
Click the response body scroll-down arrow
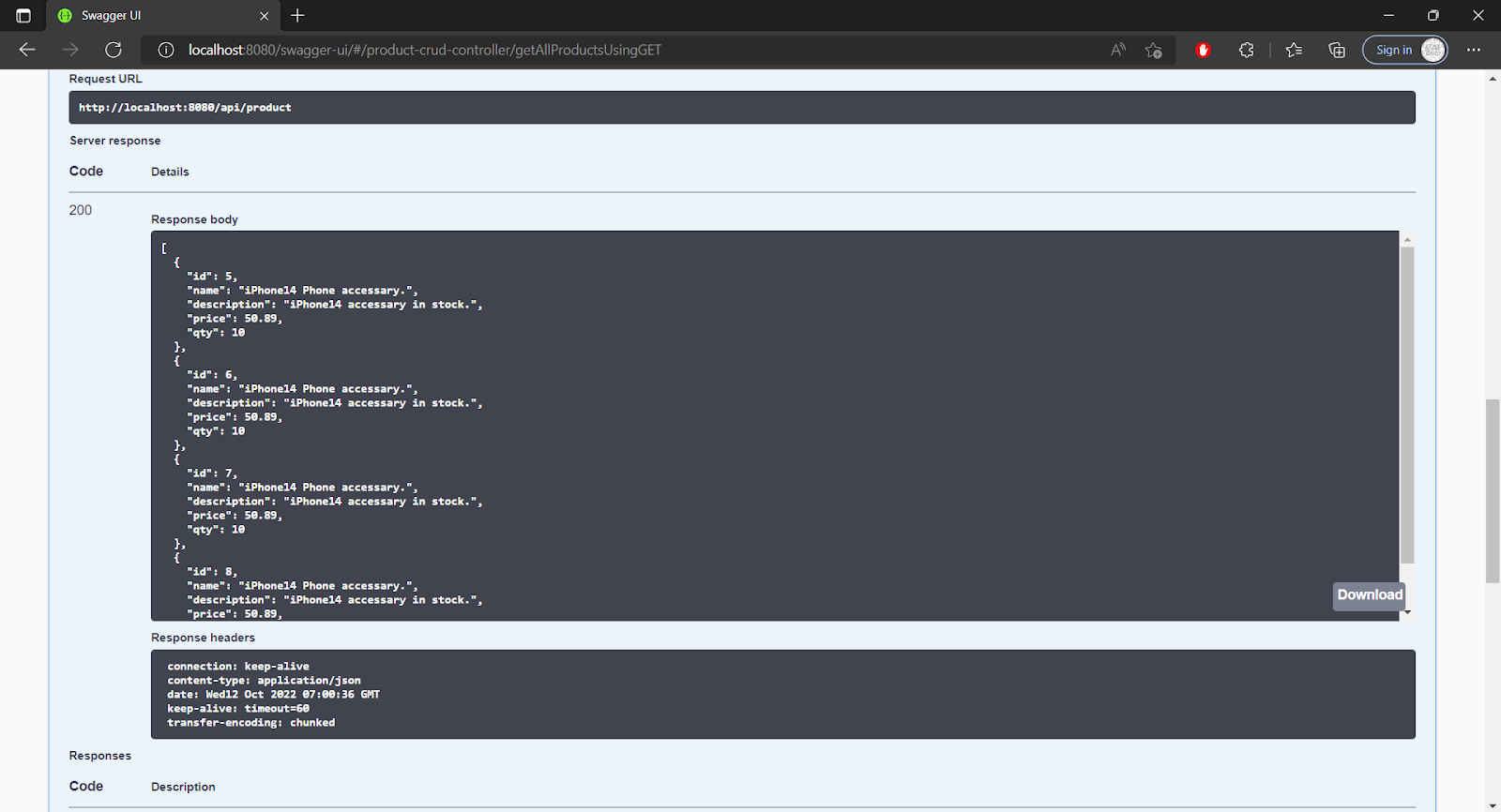(x=1407, y=612)
